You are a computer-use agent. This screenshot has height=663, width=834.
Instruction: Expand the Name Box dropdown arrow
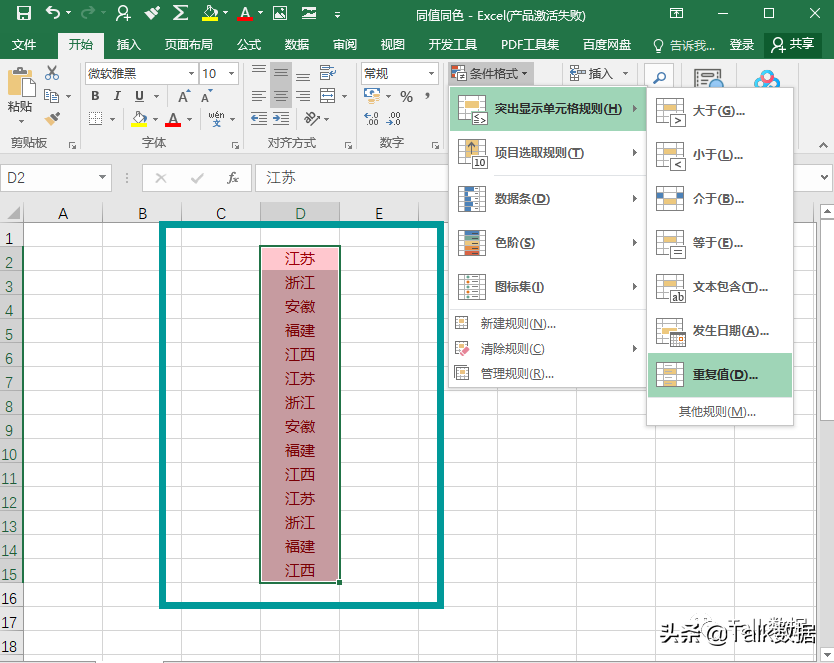pyautogui.click(x=102, y=177)
